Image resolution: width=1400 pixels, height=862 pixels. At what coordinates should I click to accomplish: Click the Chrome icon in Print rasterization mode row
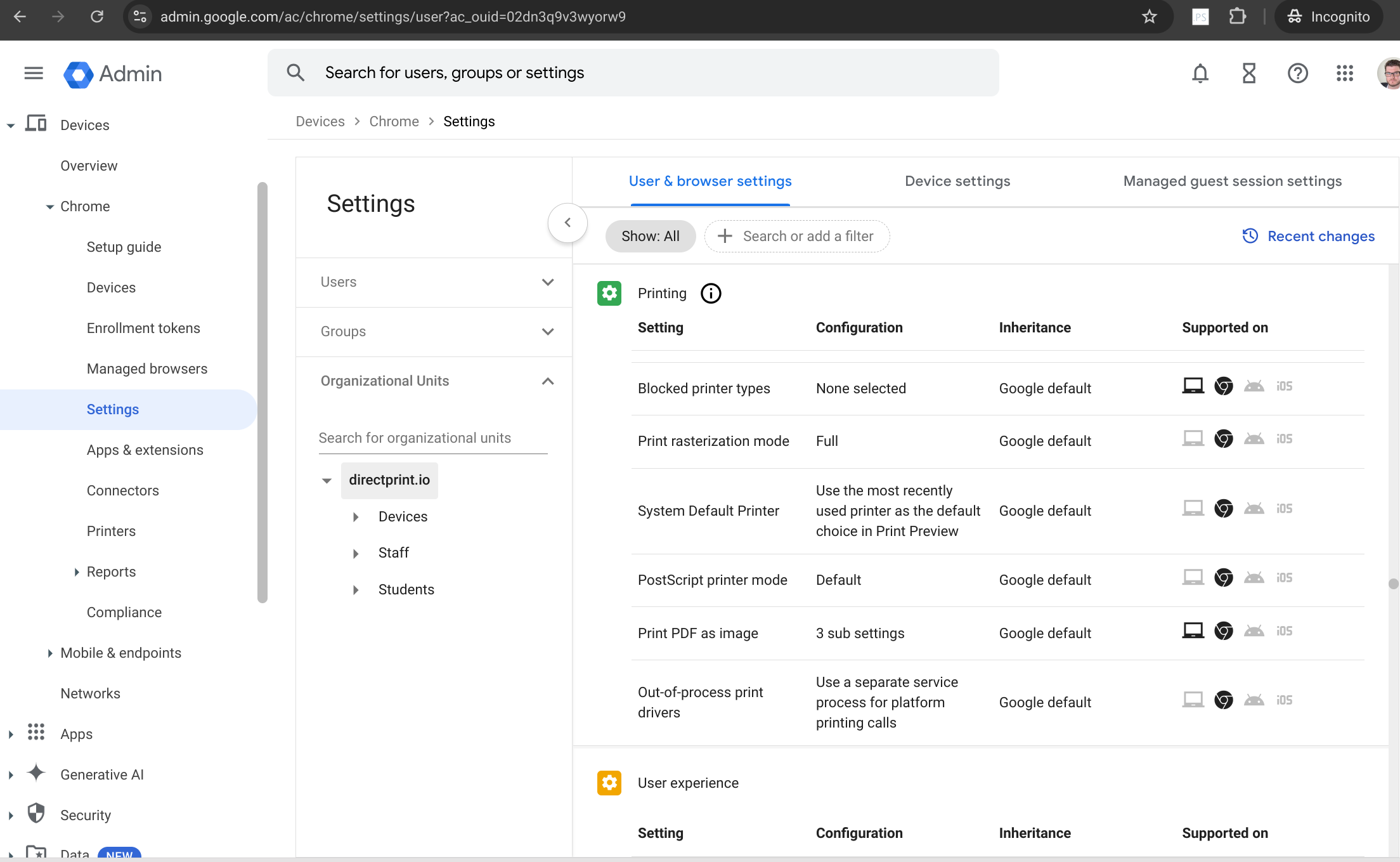pos(1224,438)
